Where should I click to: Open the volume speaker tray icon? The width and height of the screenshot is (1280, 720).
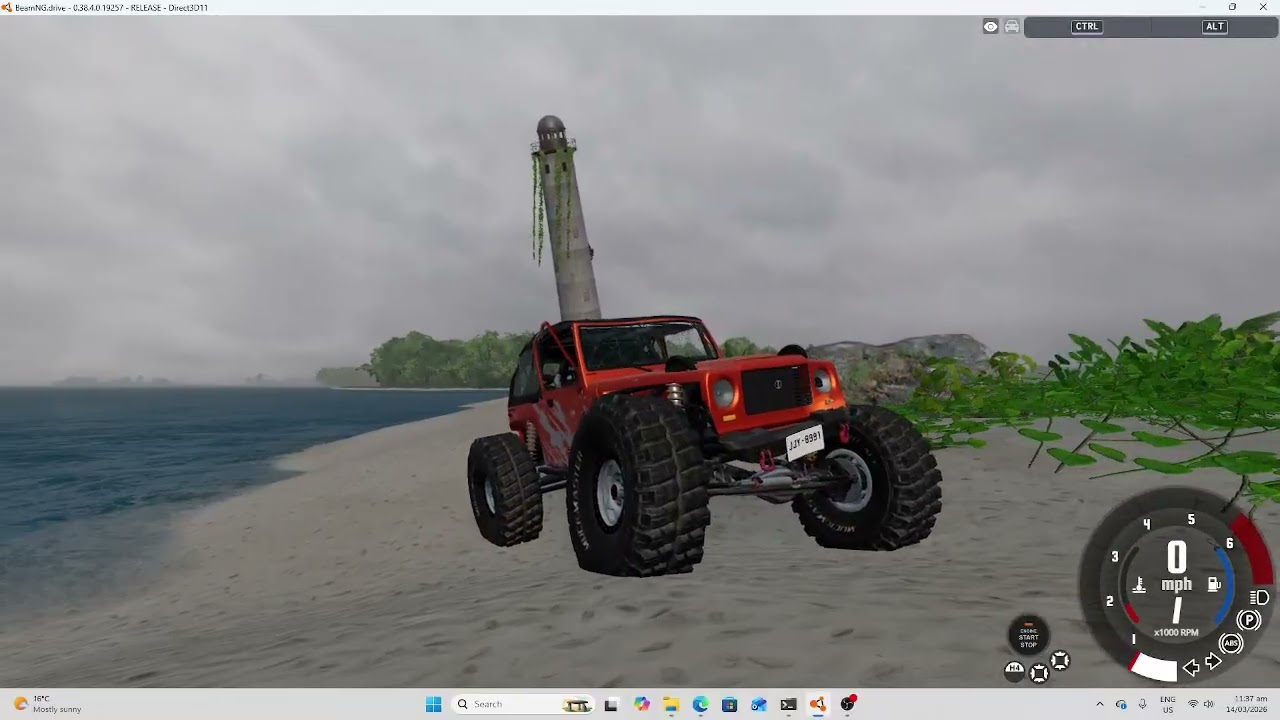1208,704
